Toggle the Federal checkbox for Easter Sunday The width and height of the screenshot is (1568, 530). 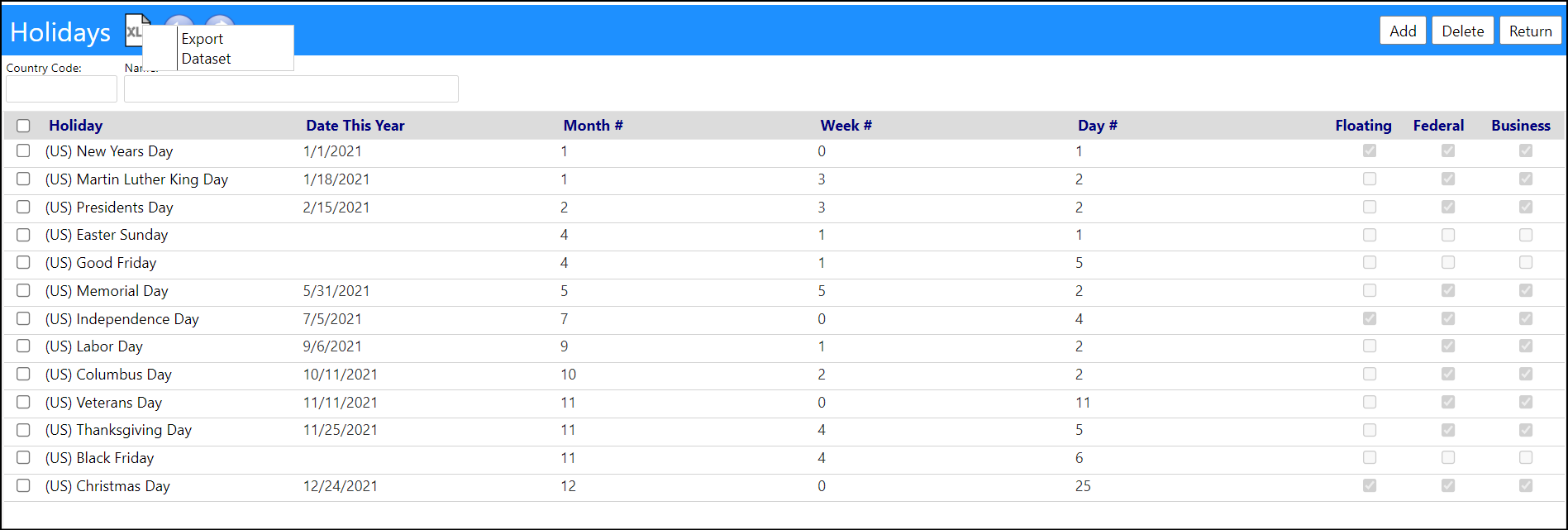coord(1448,235)
